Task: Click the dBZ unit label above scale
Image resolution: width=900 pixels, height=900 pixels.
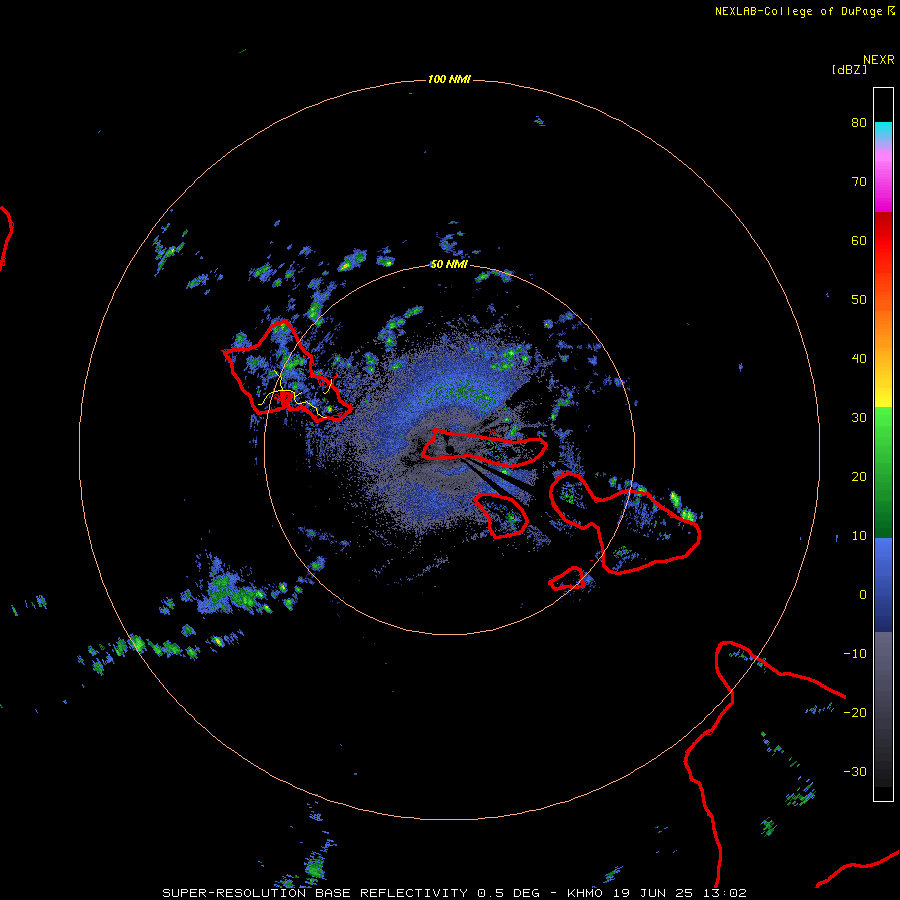Action: tap(849, 69)
